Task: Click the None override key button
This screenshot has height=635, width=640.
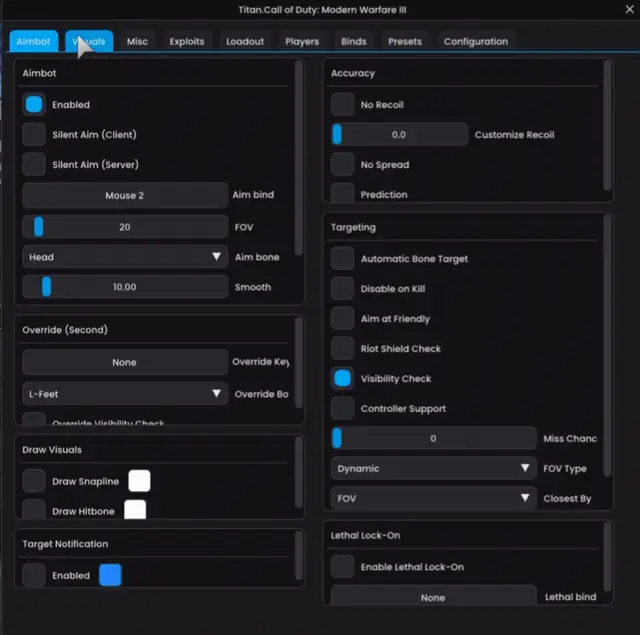Action: (x=125, y=362)
